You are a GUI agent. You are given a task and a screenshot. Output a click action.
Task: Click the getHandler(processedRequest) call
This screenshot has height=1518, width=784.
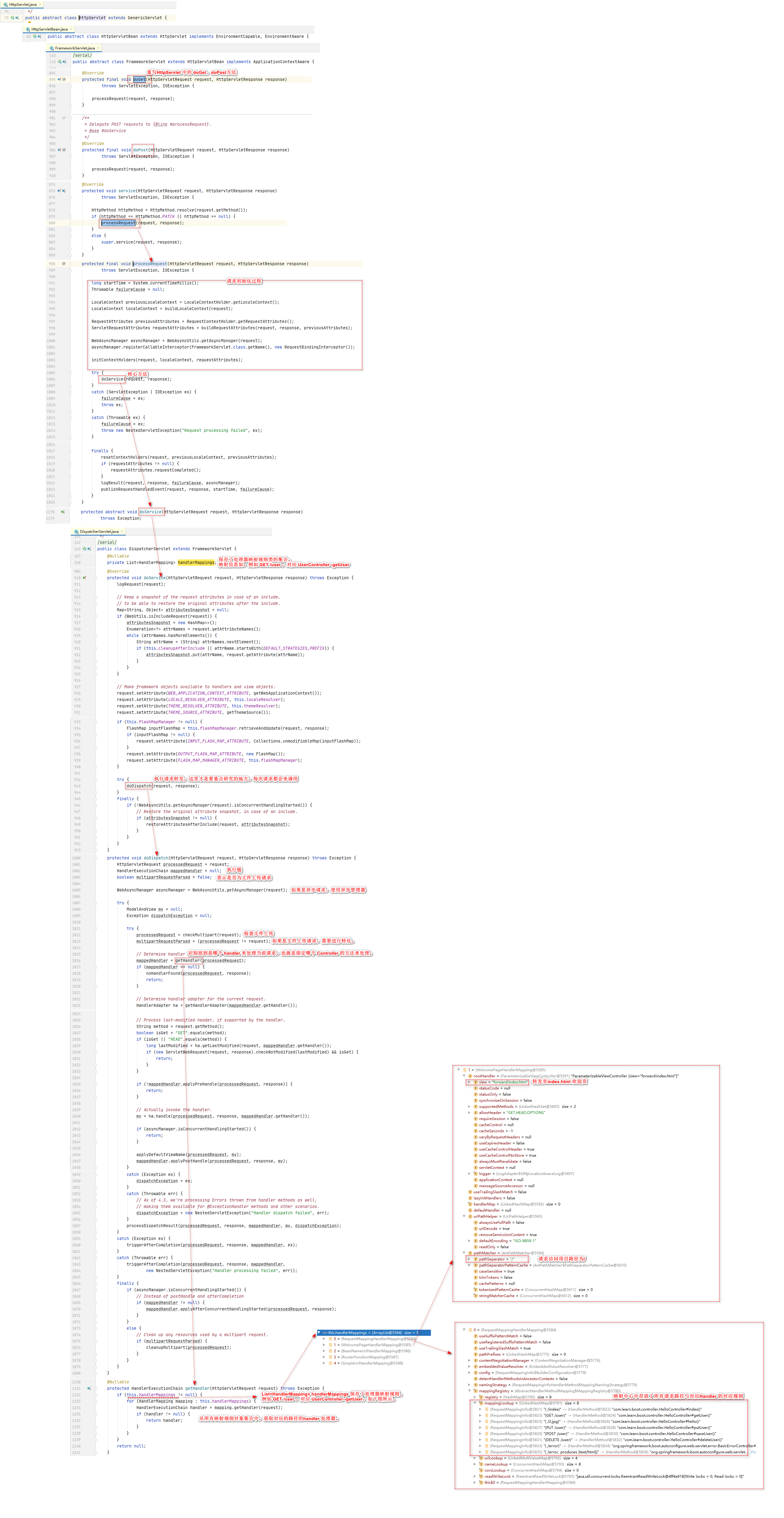pyautogui.click(x=210, y=960)
